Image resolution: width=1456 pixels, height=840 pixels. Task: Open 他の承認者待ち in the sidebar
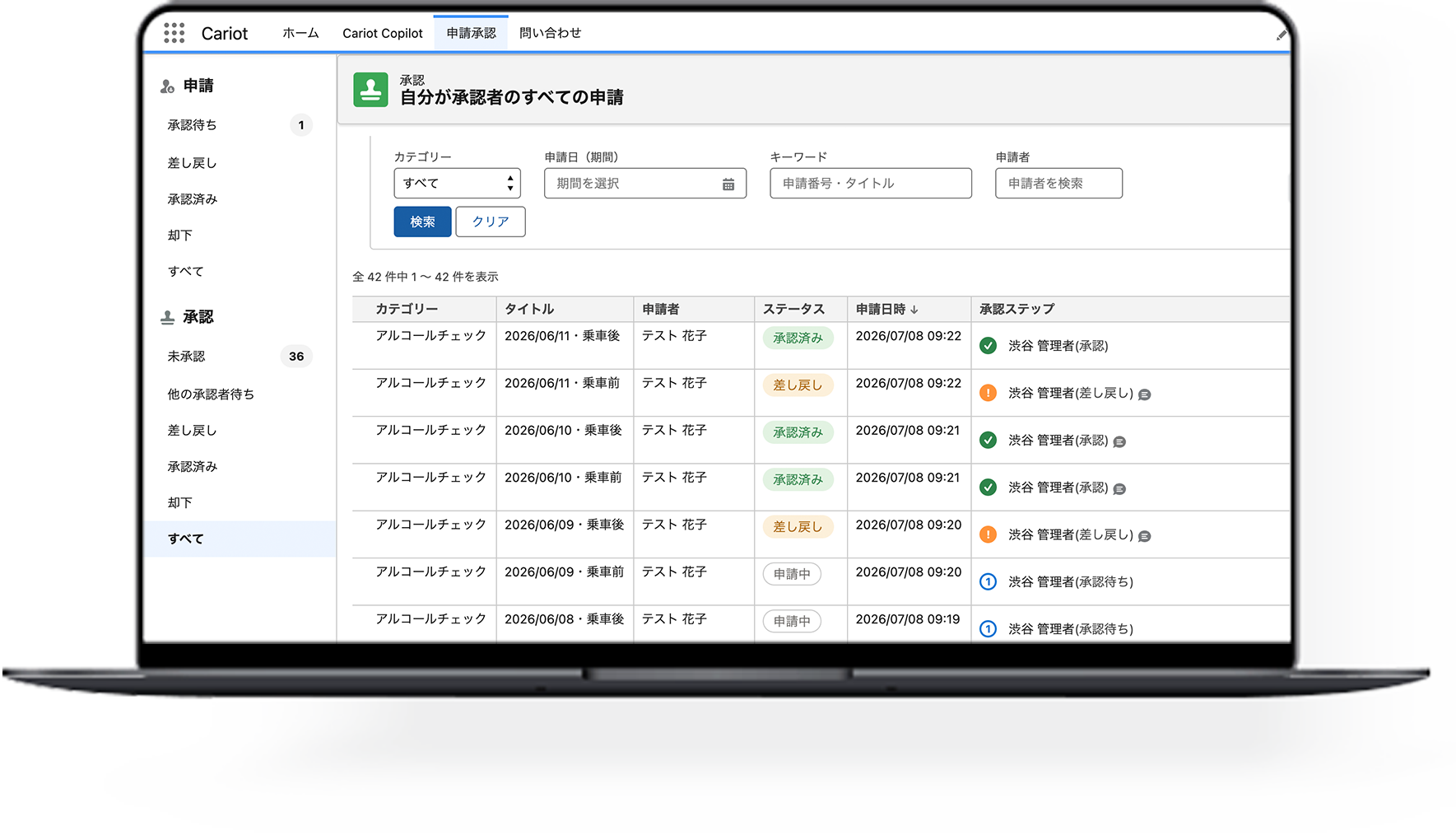coord(211,394)
